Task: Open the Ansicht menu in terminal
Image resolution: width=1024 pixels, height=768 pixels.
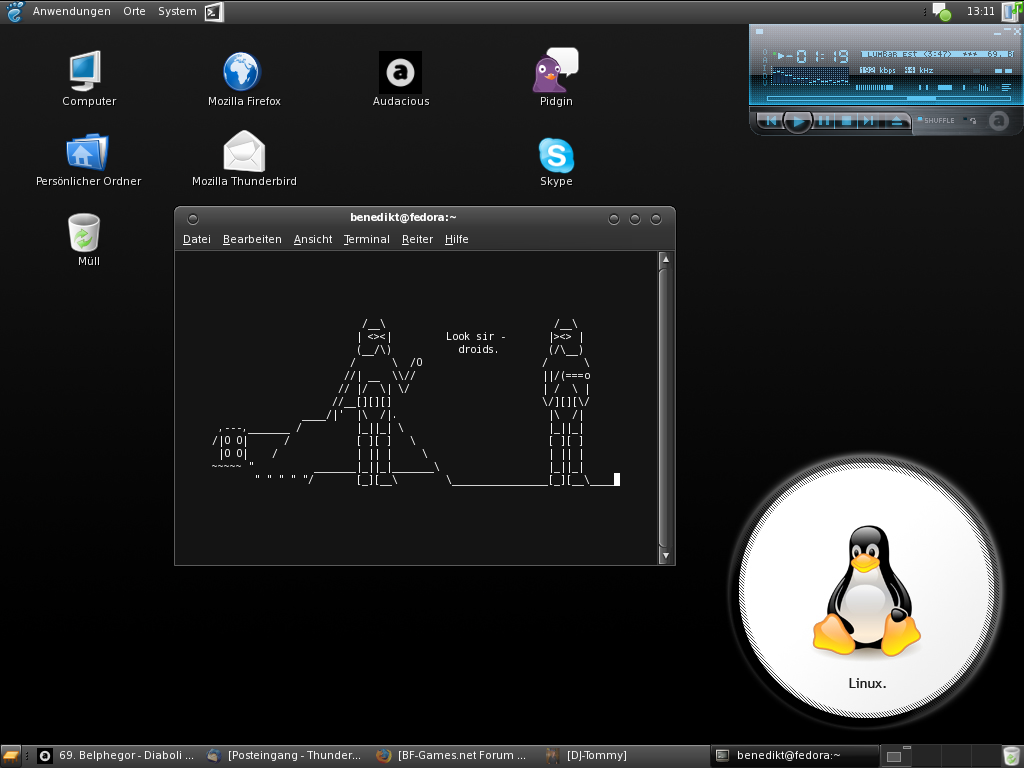Action: (313, 239)
